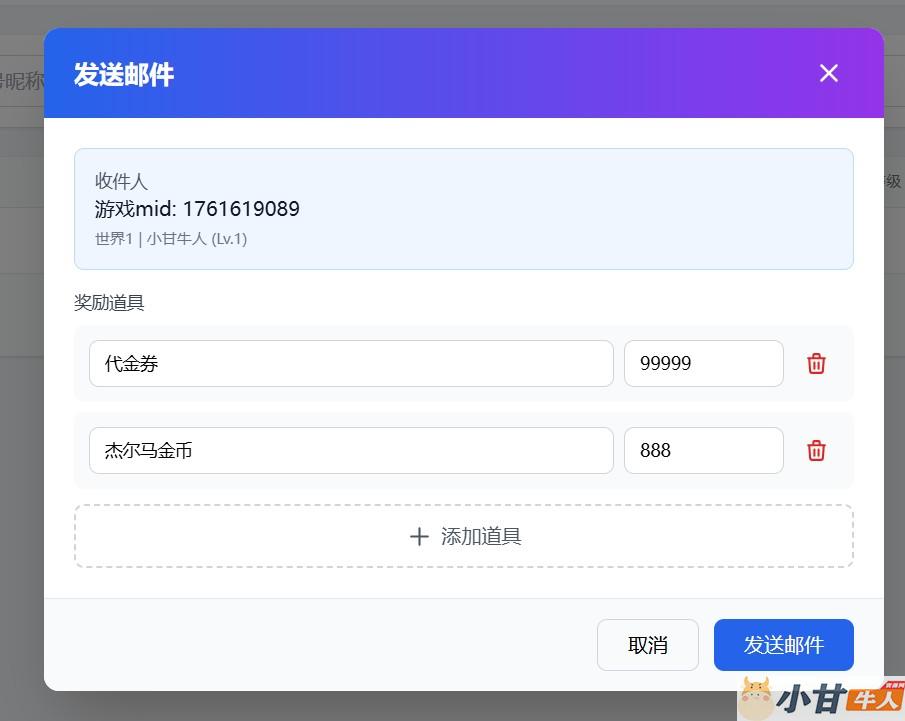The height and width of the screenshot is (721, 905).
Task: Open the 杰尔马金币 item selector field
Action: point(350,450)
